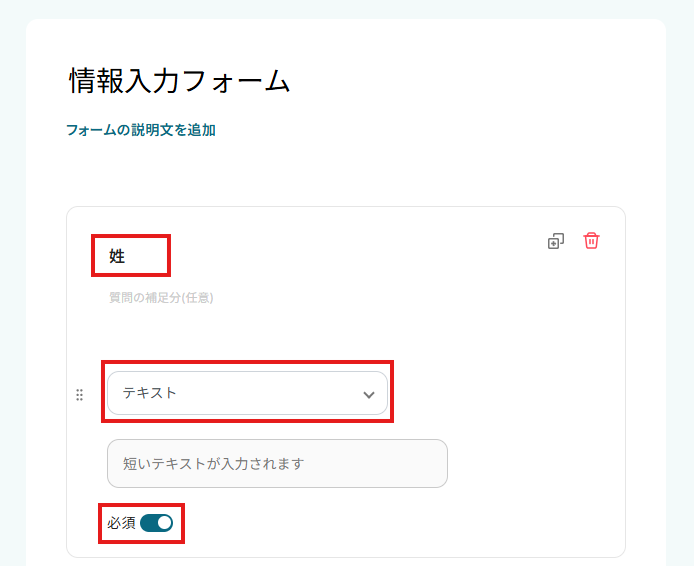Click the drag handle beside テキスト dropdown
Viewport: 694px width, 566px height.
click(x=80, y=394)
